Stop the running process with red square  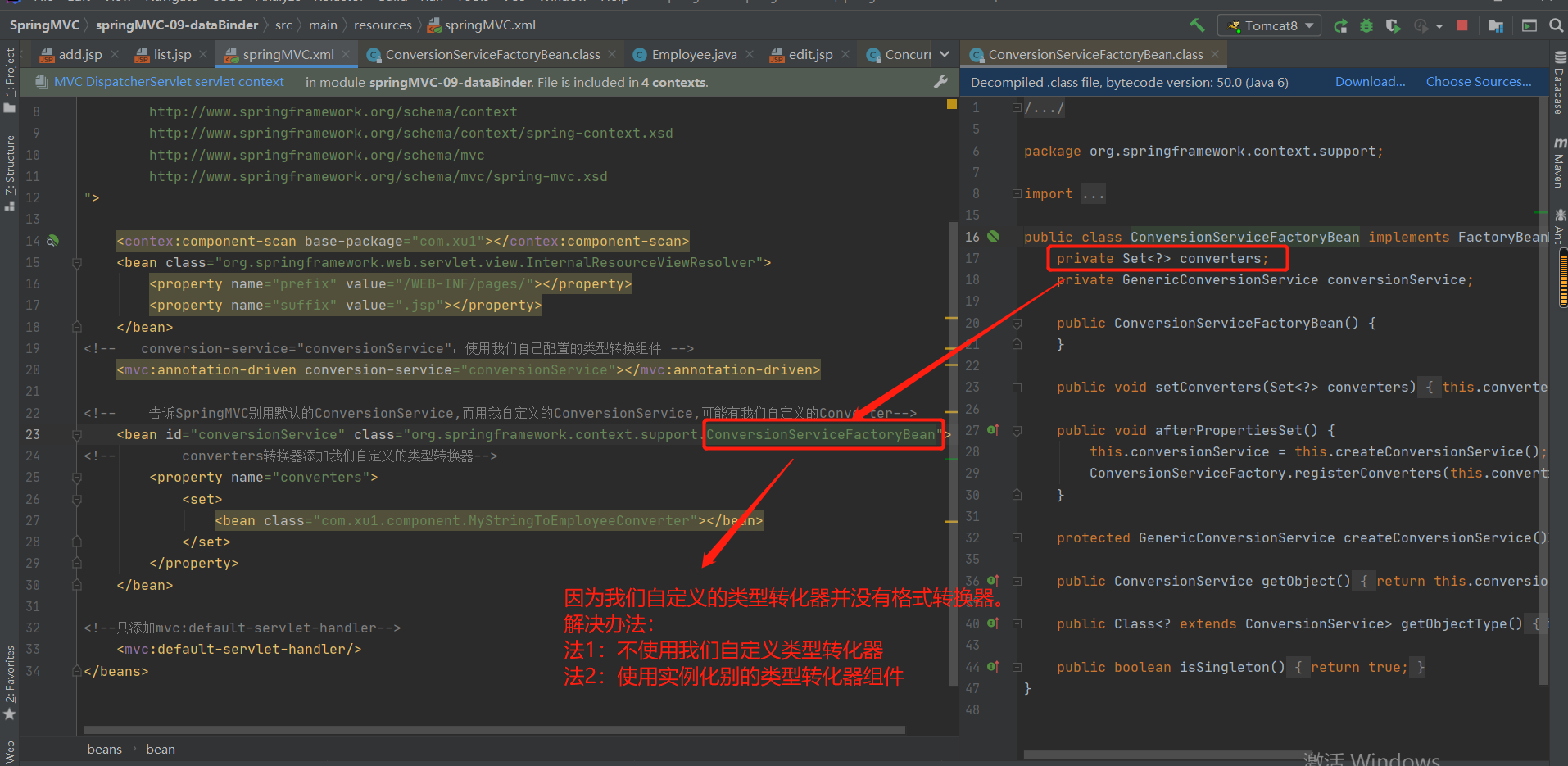click(x=1462, y=26)
